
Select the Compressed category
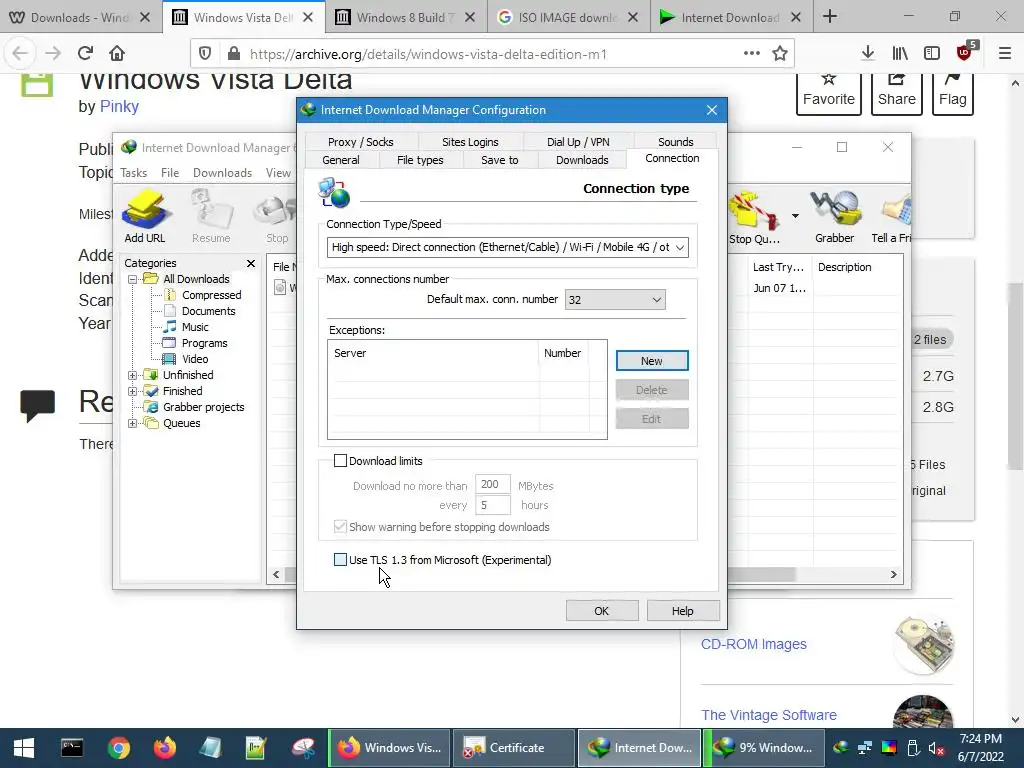[x=212, y=295]
